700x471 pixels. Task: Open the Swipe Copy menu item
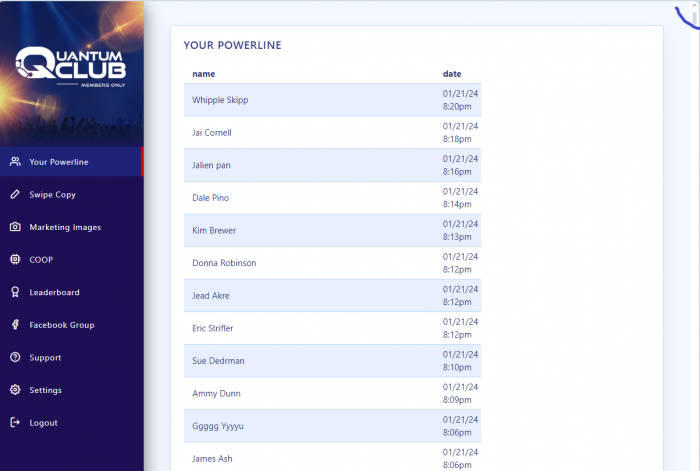click(x=52, y=195)
